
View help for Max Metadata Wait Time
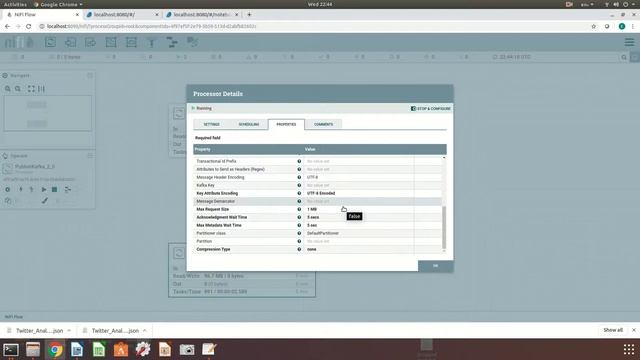tap(299, 225)
